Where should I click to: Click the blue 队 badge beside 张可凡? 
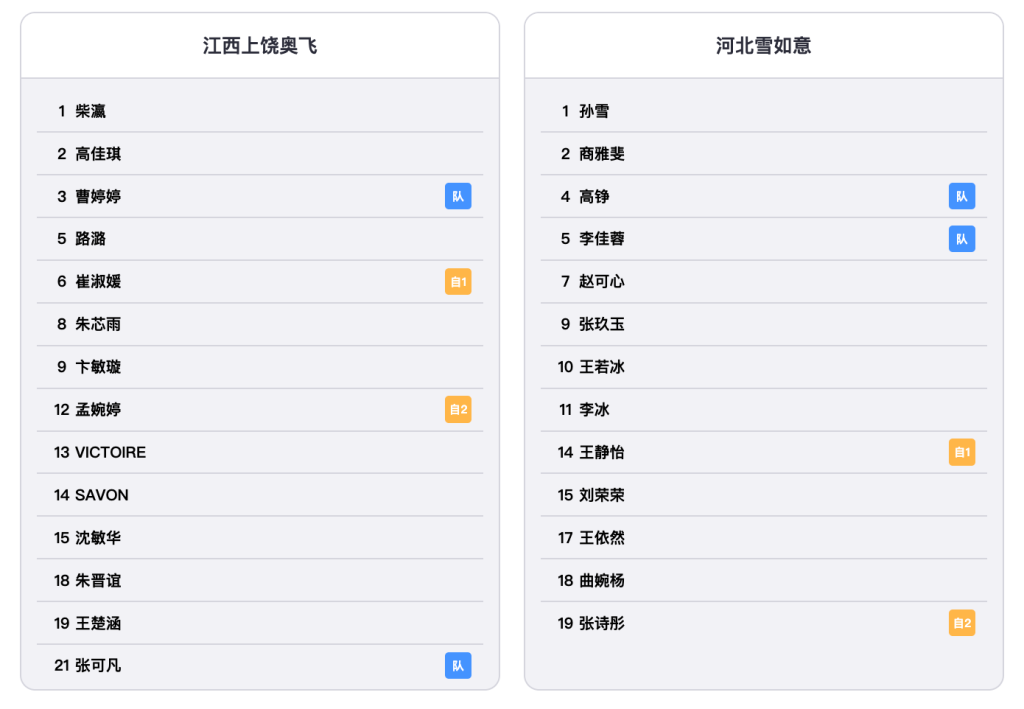[458, 665]
